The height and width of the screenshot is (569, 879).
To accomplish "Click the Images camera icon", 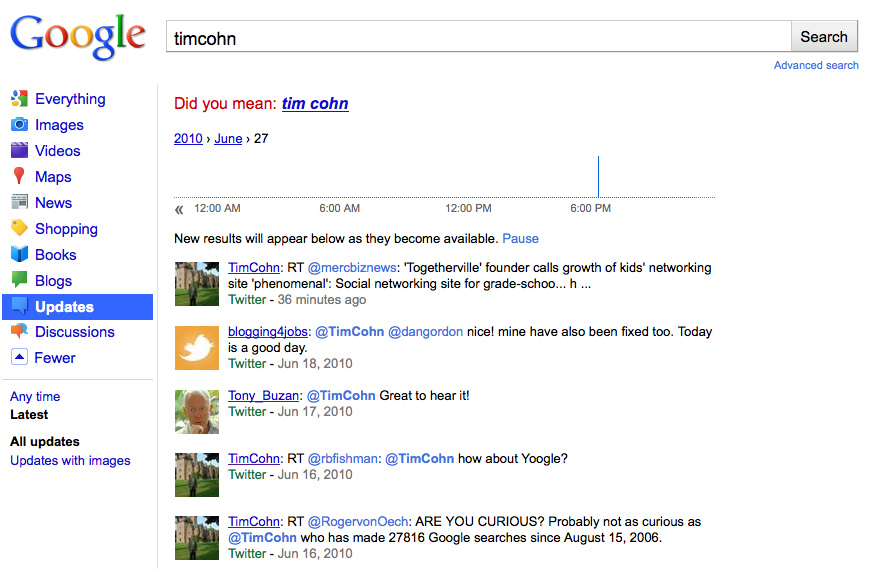I will point(19,125).
